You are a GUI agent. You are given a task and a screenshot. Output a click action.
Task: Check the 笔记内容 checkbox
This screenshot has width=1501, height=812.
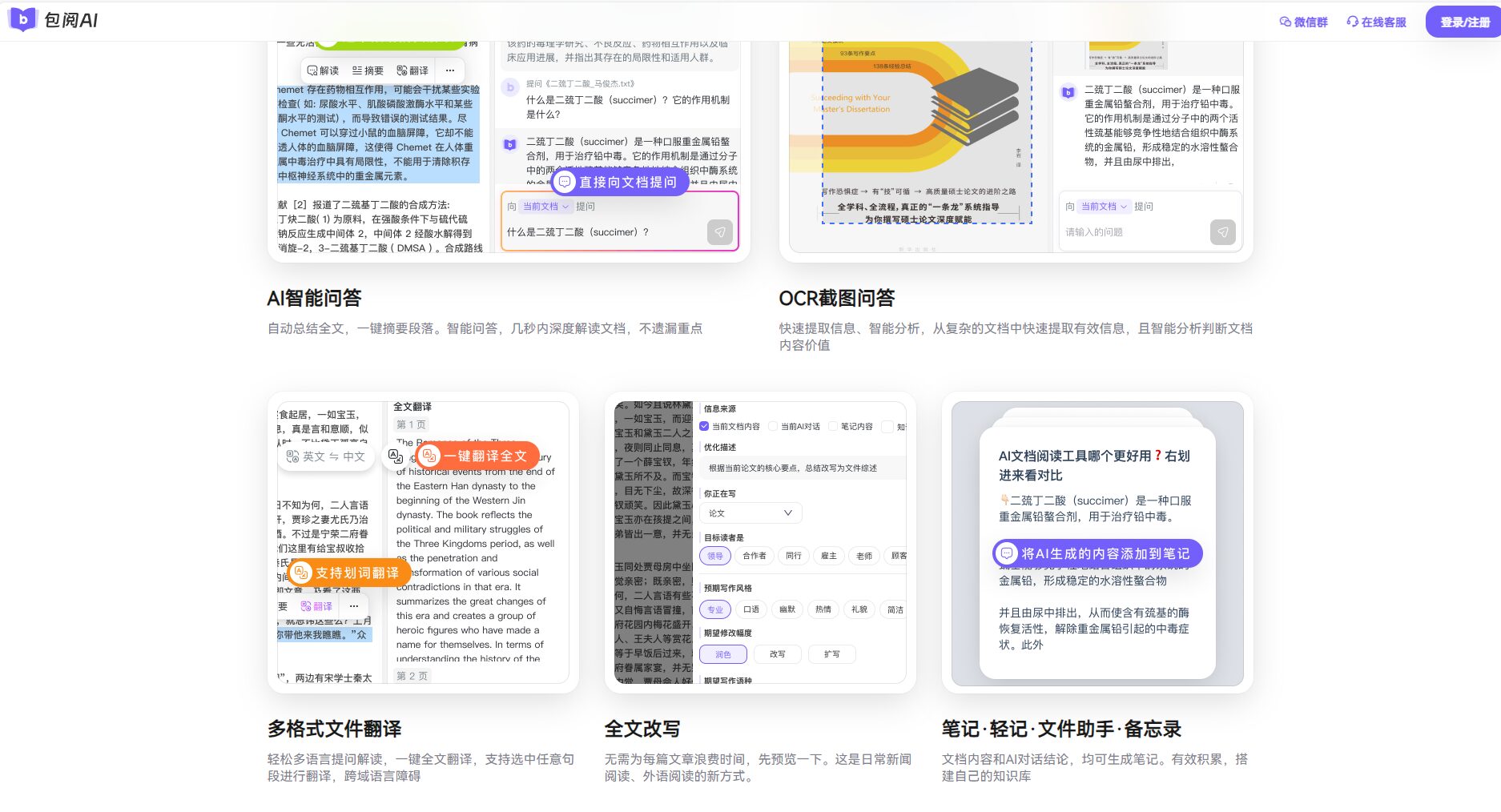coord(833,426)
